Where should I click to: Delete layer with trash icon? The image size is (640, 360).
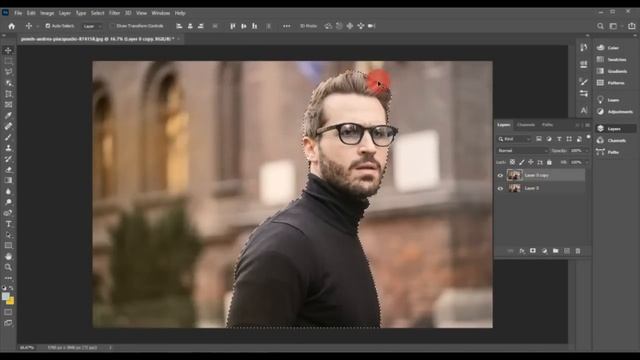[578, 251]
